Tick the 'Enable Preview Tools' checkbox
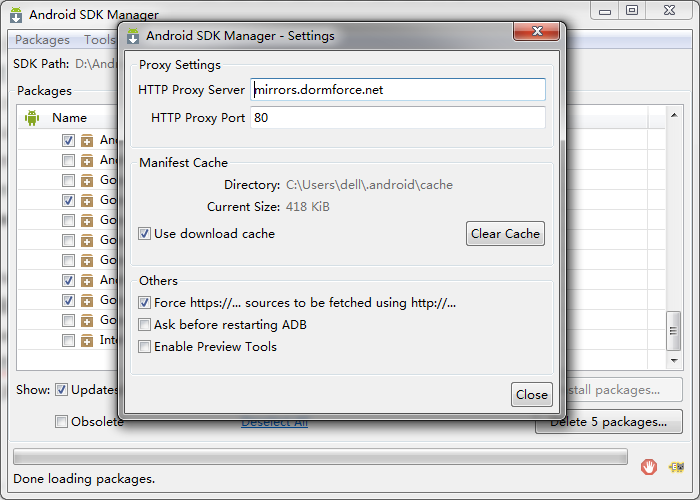Screen dimensions: 700x500 [x=144, y=346]
